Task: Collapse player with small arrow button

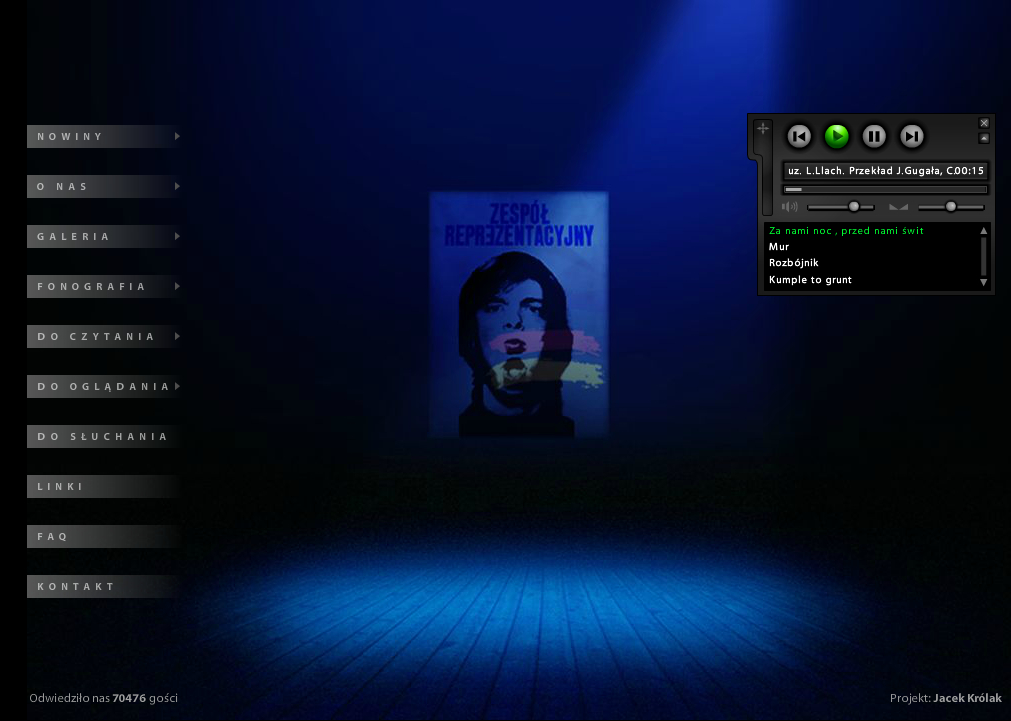Action: [x=984, y=138]
